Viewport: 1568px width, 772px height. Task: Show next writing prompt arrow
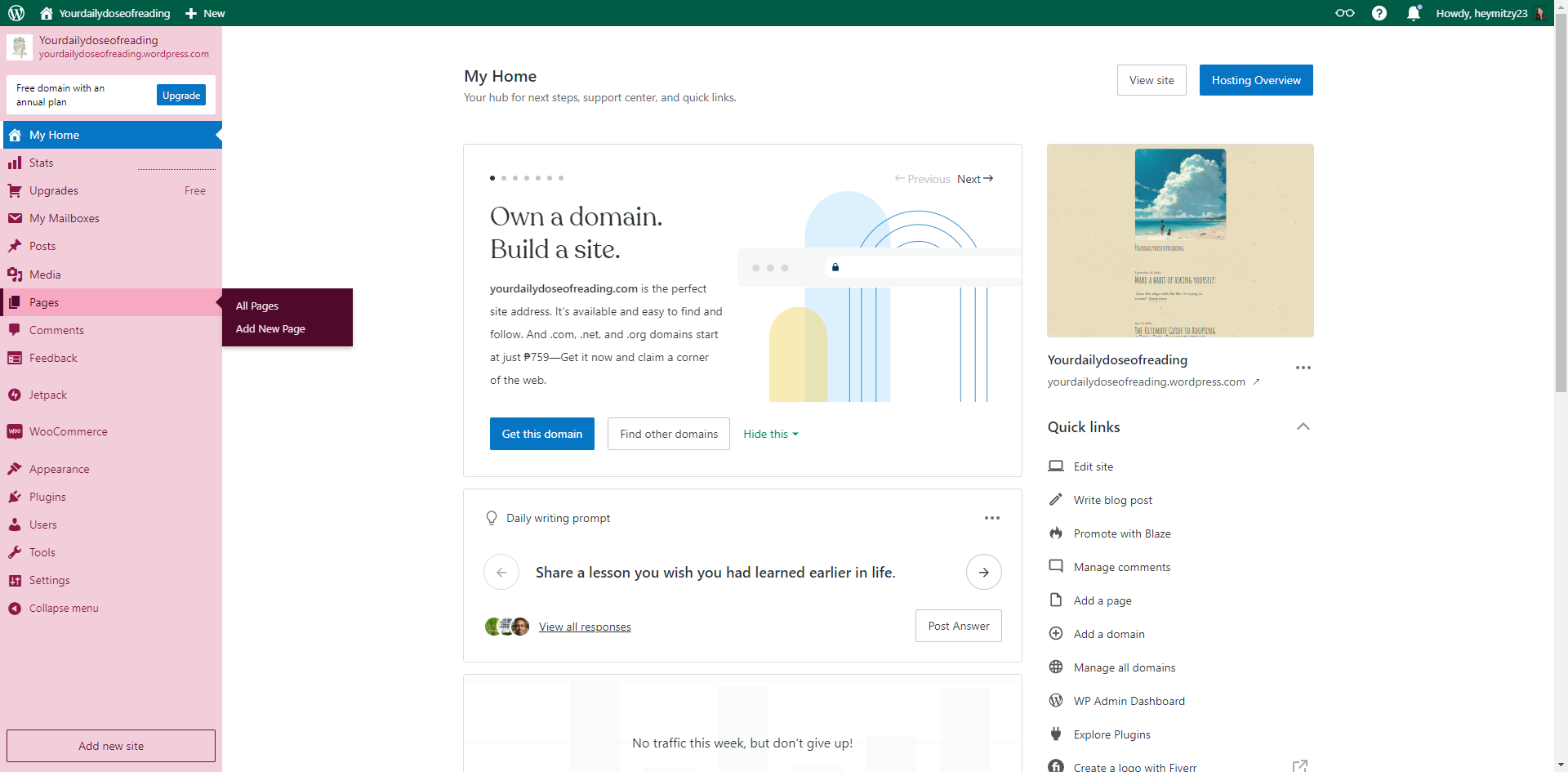[984, 572]
